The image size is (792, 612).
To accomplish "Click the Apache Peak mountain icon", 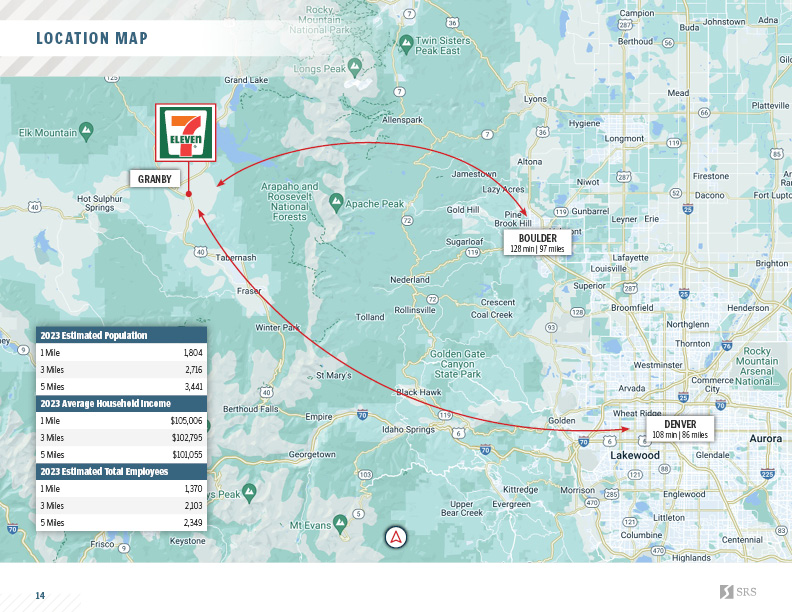I will point(336,202).
